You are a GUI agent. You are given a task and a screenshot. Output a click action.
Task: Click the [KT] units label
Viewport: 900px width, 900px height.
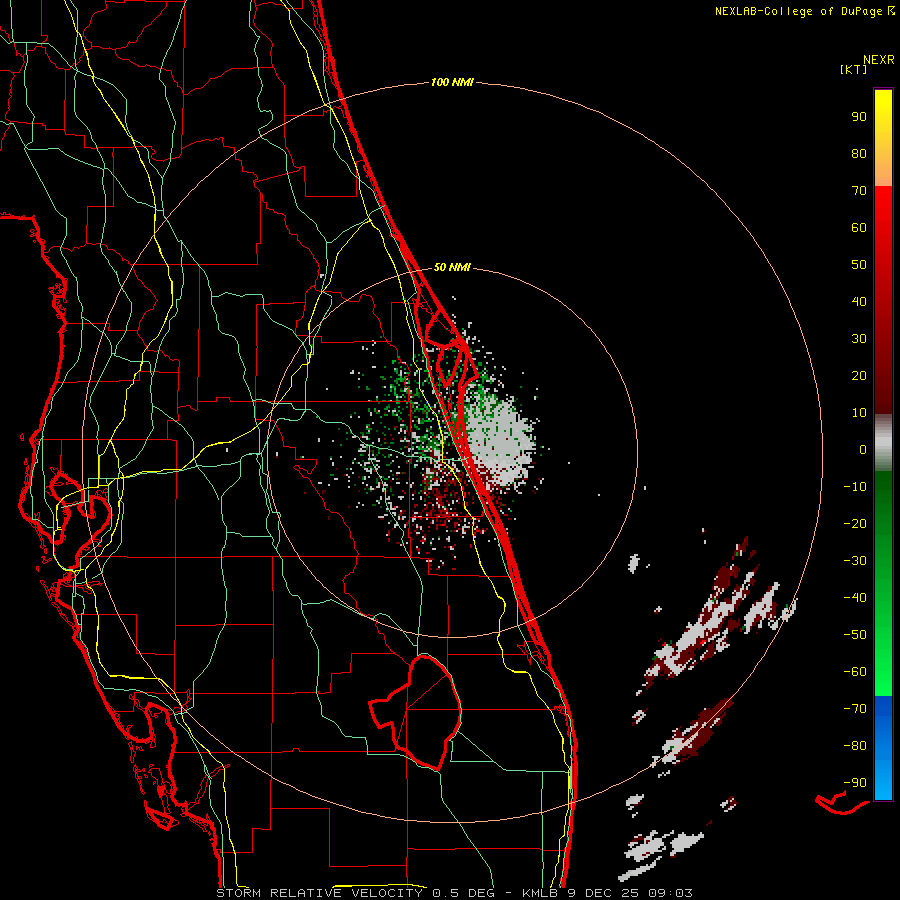point(854,69)
